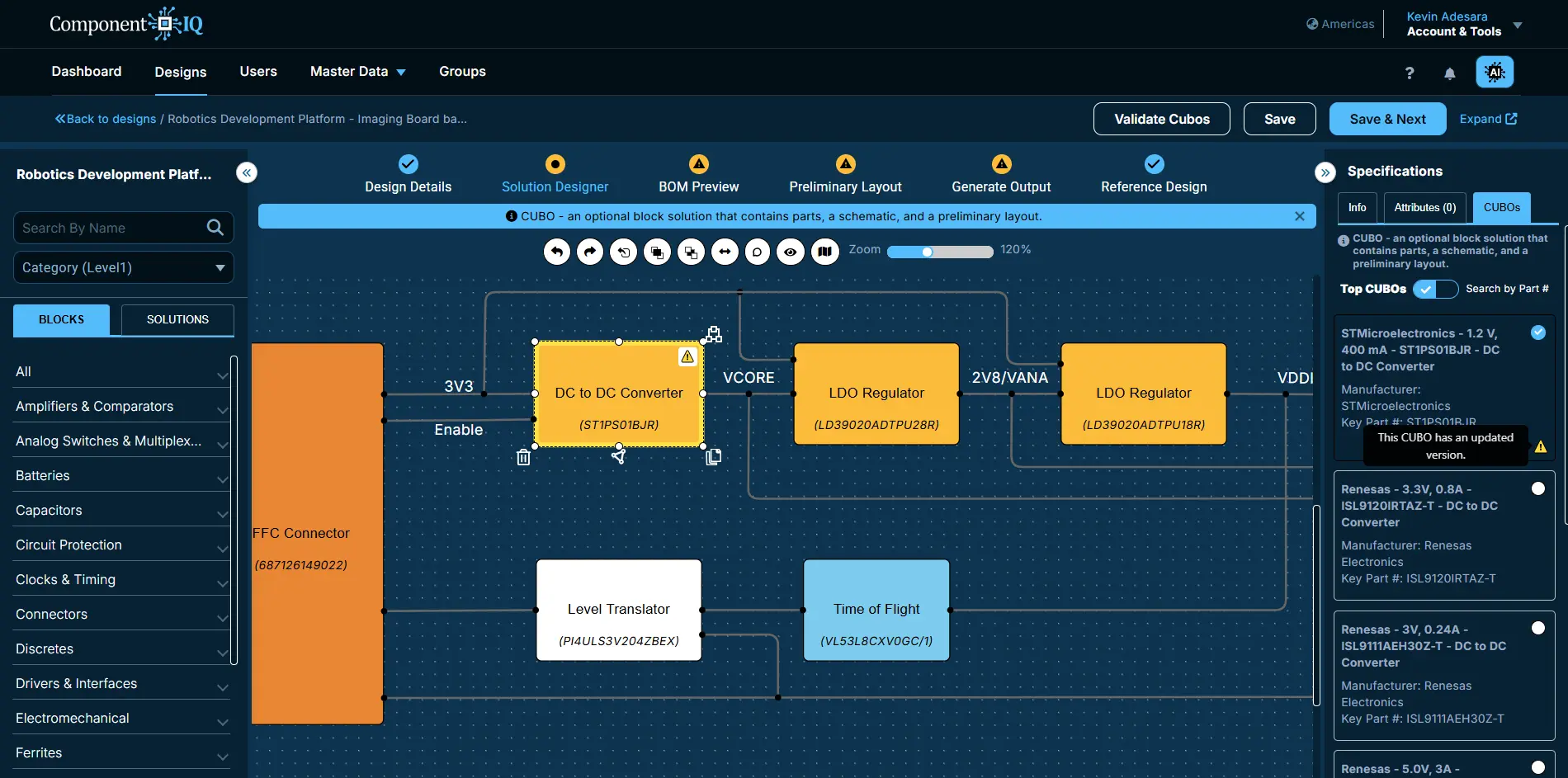Select the STMicroelectronics 1.2 V CUBO radio
This screenshot has width=1568, height=778.
(x=1538, y=332)
